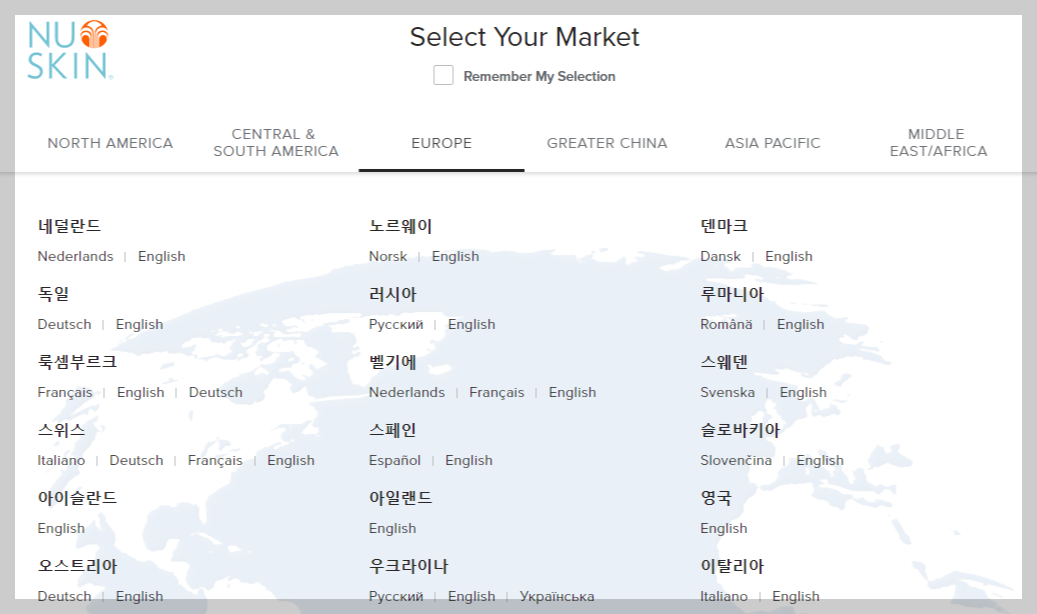Screen dimensions: 1037x614
Task: Select Italiano under 이탈리아
Action: (724, 596)
